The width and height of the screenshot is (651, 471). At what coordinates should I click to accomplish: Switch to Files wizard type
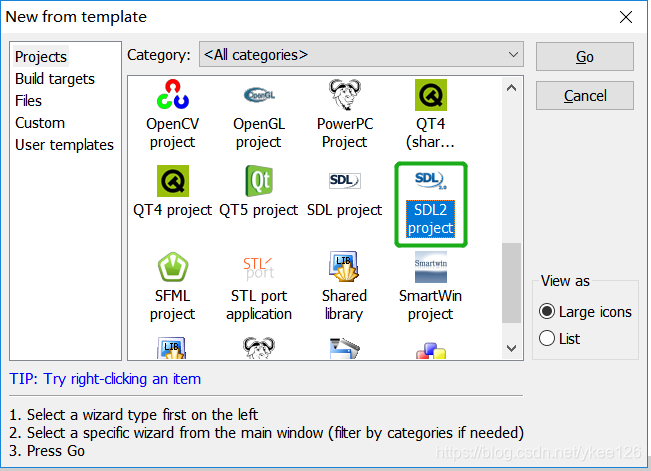[28, 101]
